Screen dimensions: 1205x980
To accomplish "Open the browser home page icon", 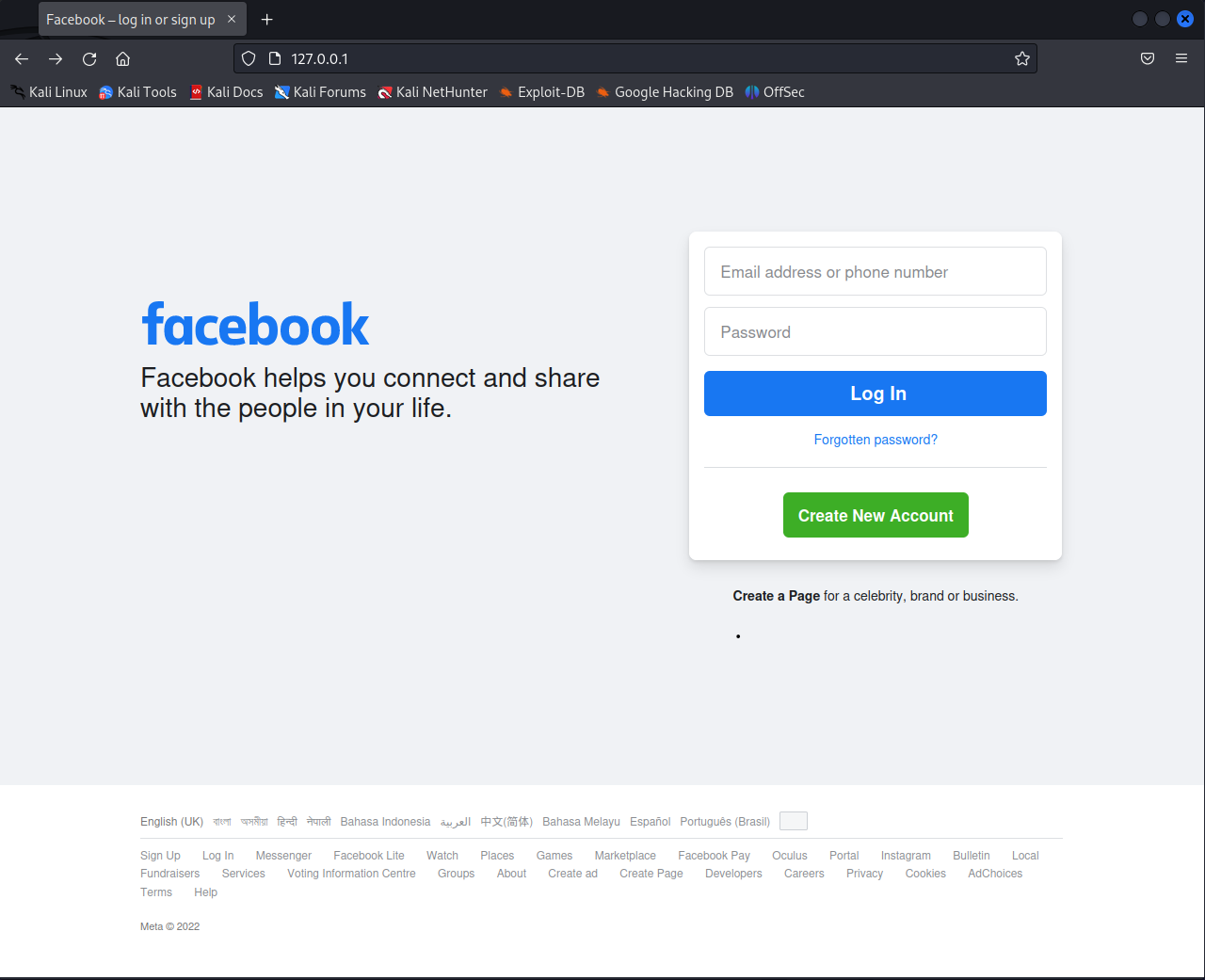I will [122, 58].
